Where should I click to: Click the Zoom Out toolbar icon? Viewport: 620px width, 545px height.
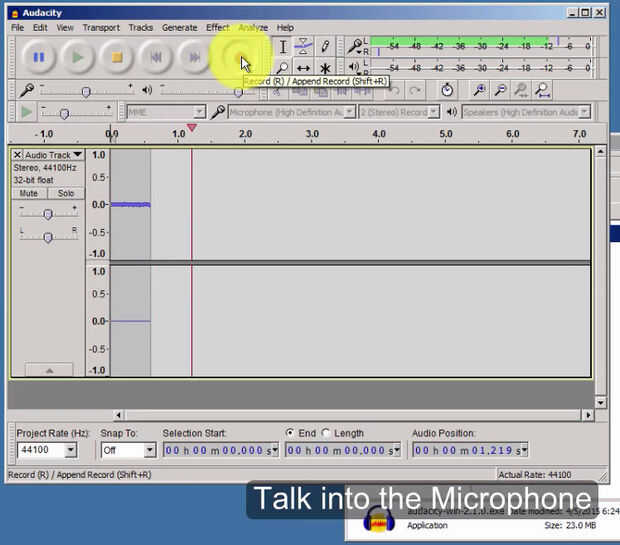(501, 90)
